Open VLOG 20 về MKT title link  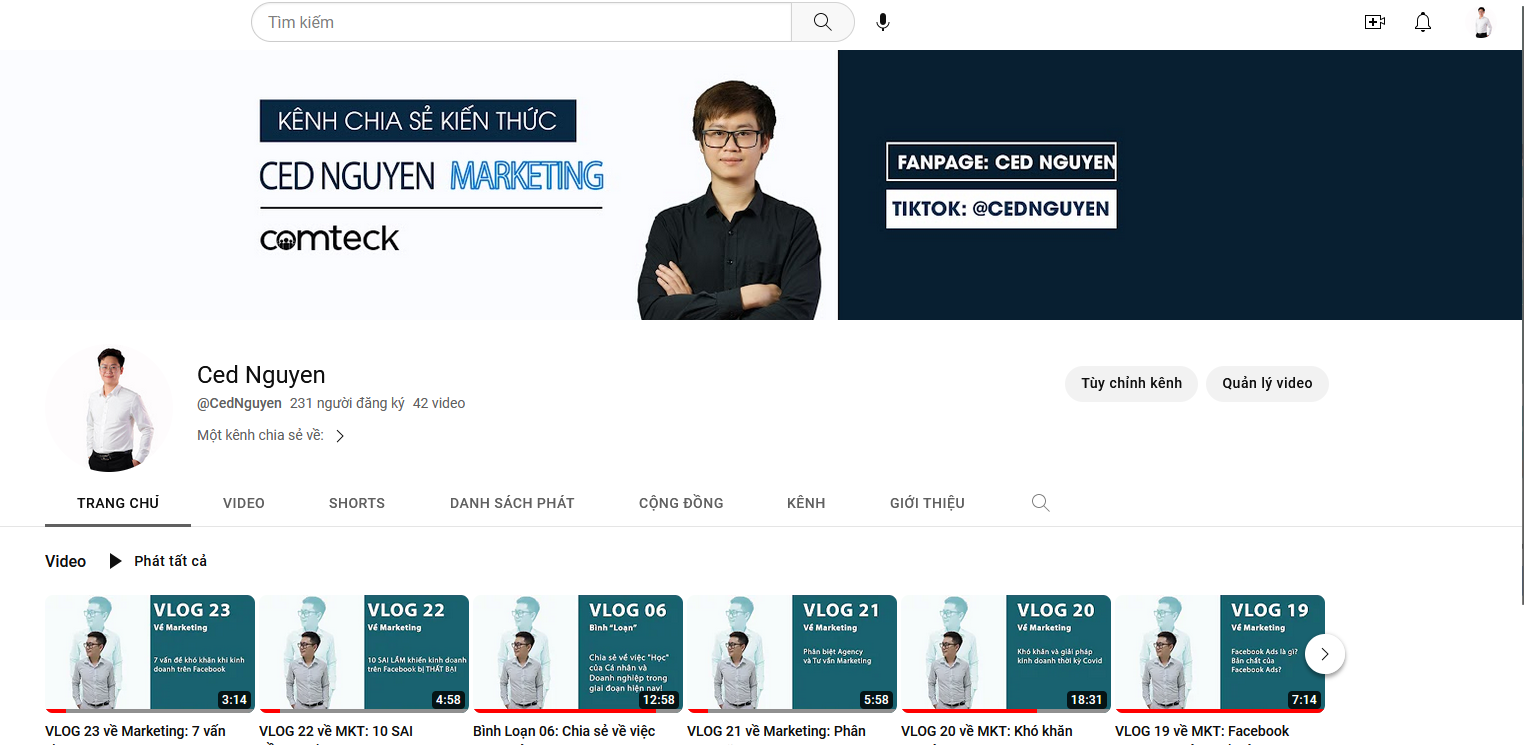(x=986, y=731)
